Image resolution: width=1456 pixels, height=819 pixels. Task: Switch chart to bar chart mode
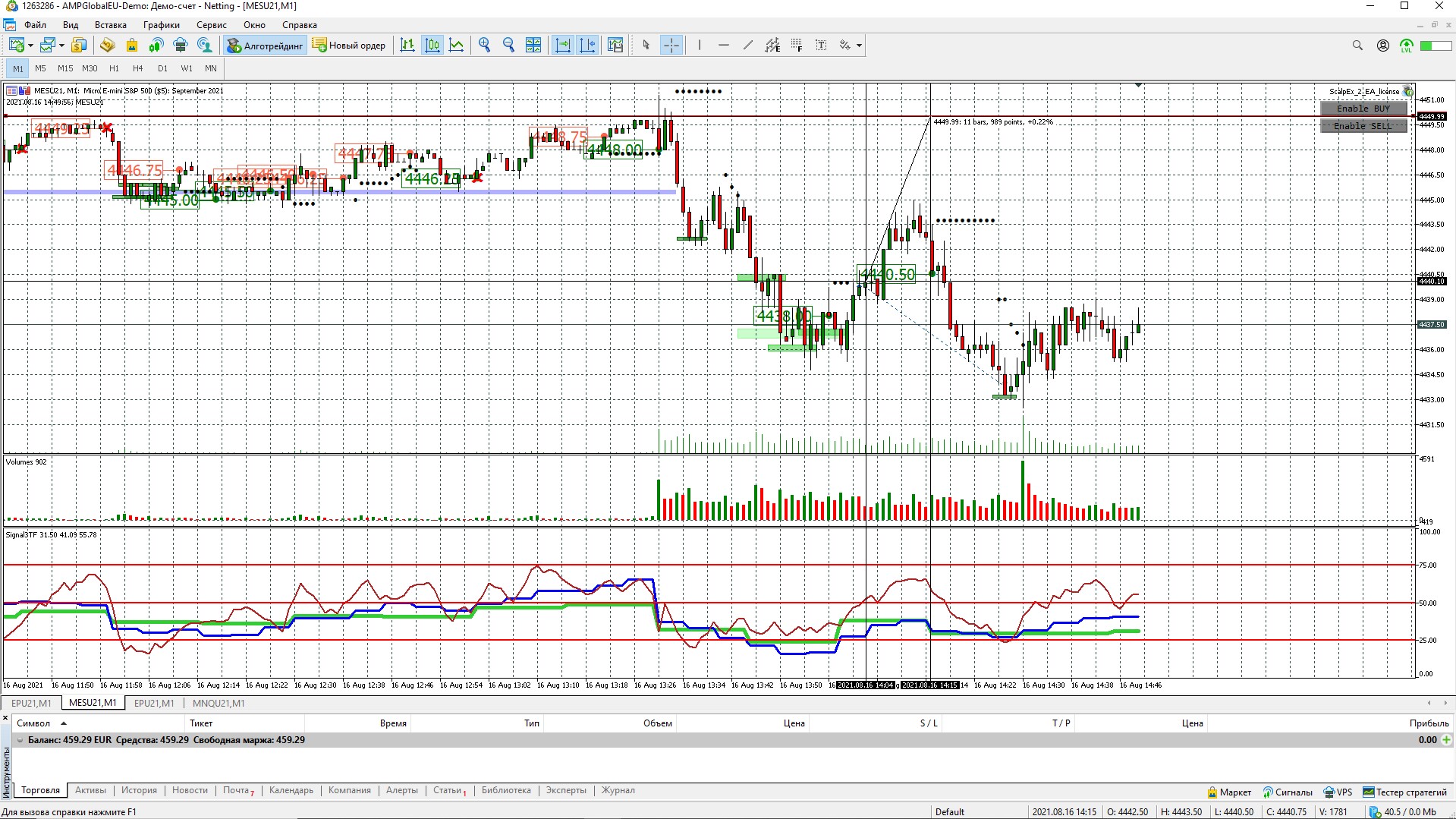(x=407, y=46)
